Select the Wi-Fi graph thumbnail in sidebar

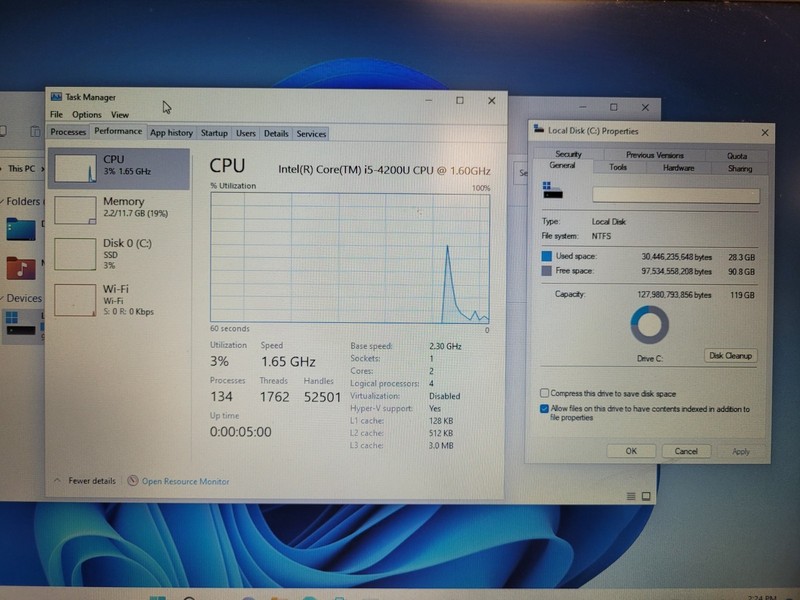click(75, 300)
